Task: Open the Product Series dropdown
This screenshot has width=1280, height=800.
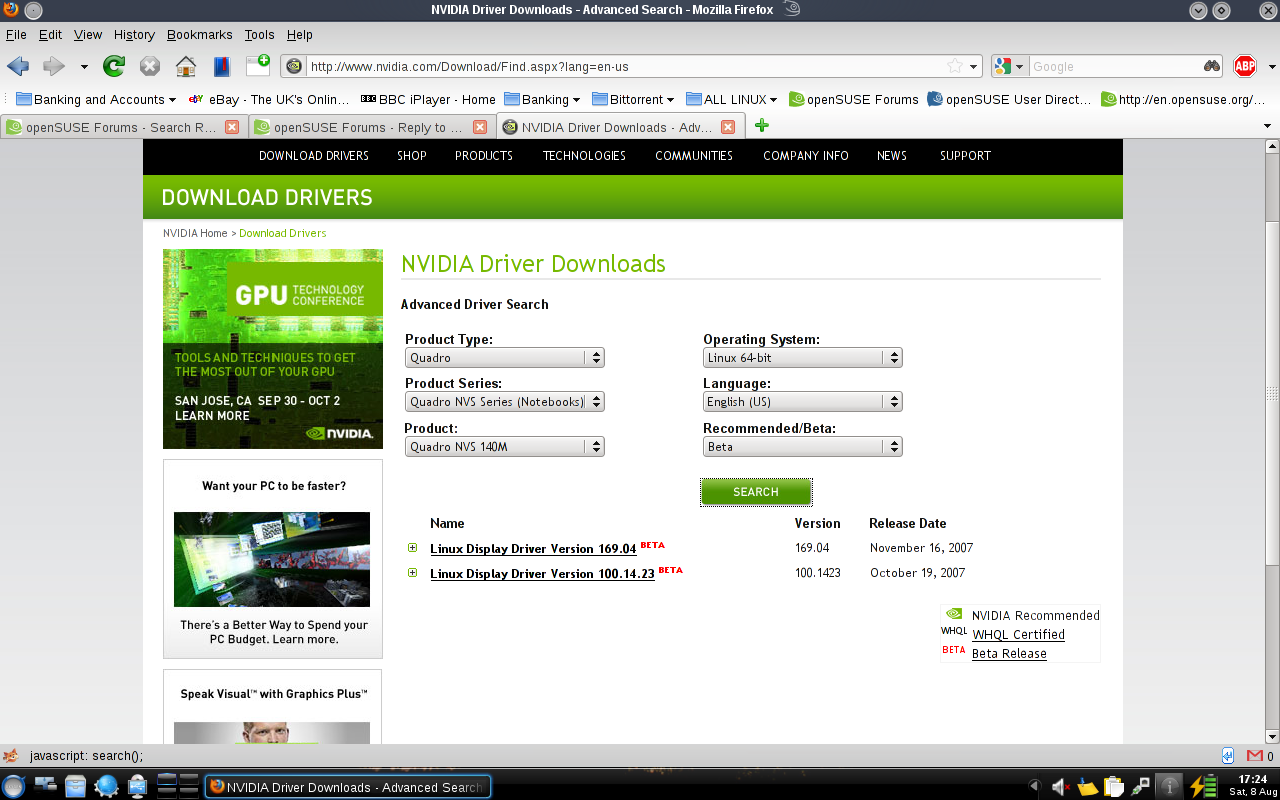Action: 504,401
